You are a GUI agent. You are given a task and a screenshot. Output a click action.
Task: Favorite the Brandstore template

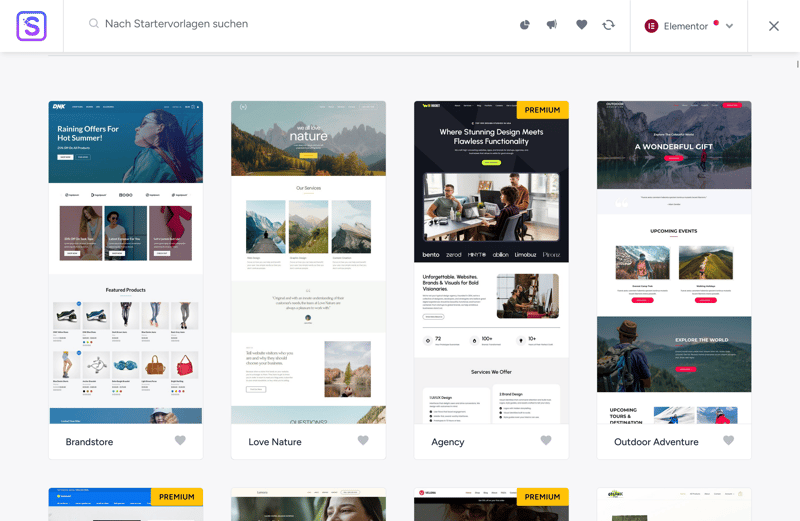(x=180, y=440)
